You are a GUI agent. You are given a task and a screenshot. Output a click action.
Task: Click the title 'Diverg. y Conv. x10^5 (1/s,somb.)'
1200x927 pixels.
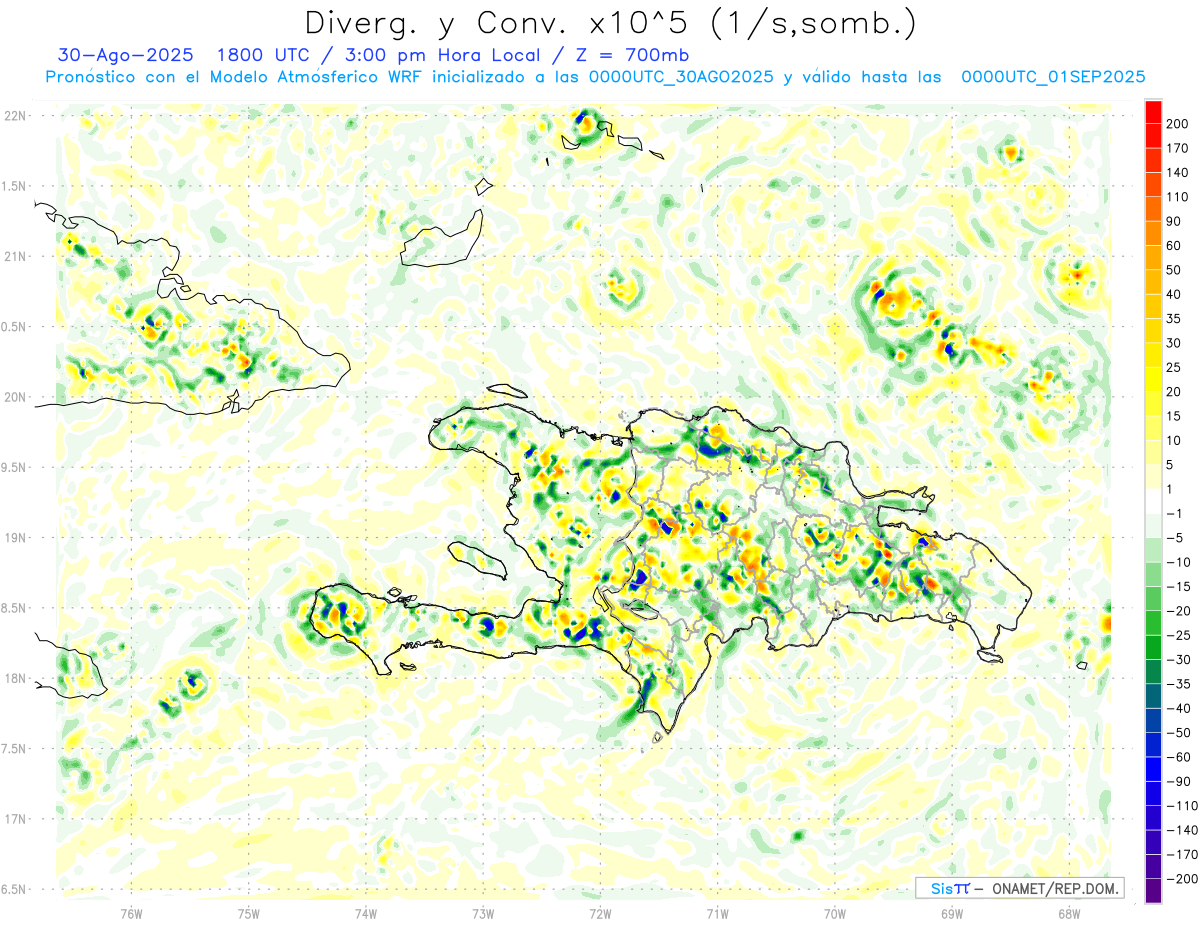(610, 23)
